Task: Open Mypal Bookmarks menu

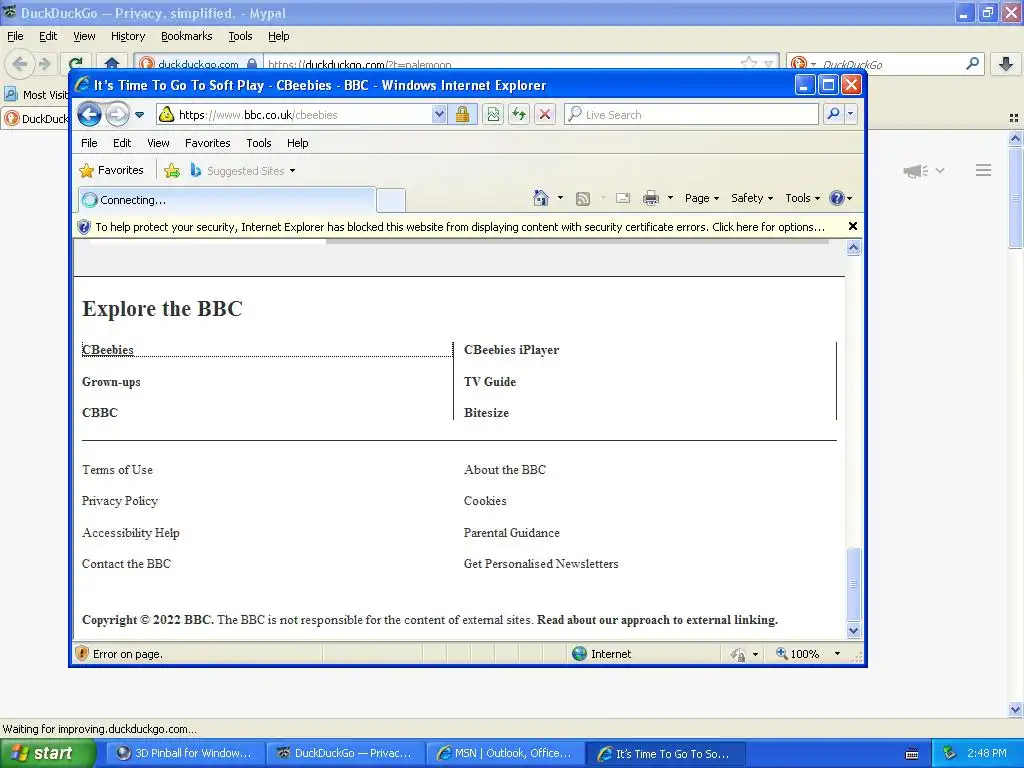Action: tap(187, 36)
